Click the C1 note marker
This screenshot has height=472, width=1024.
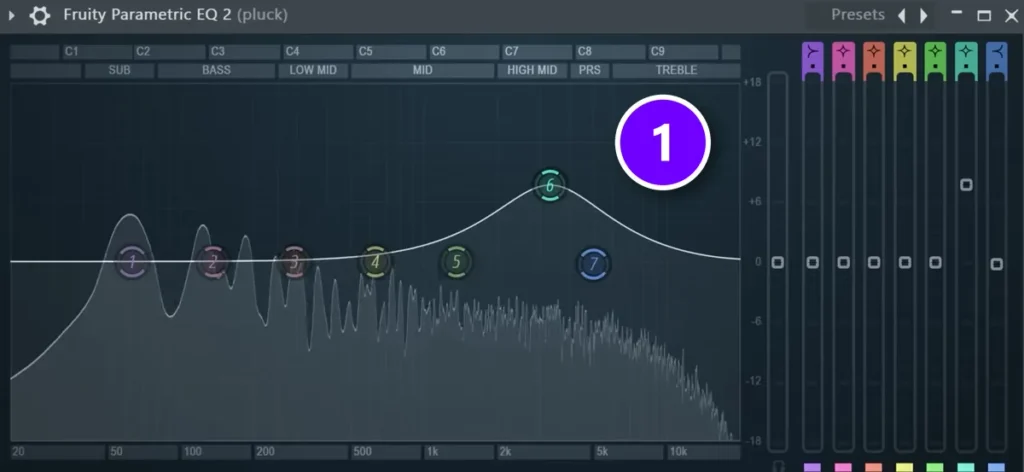tap(71, 52)
